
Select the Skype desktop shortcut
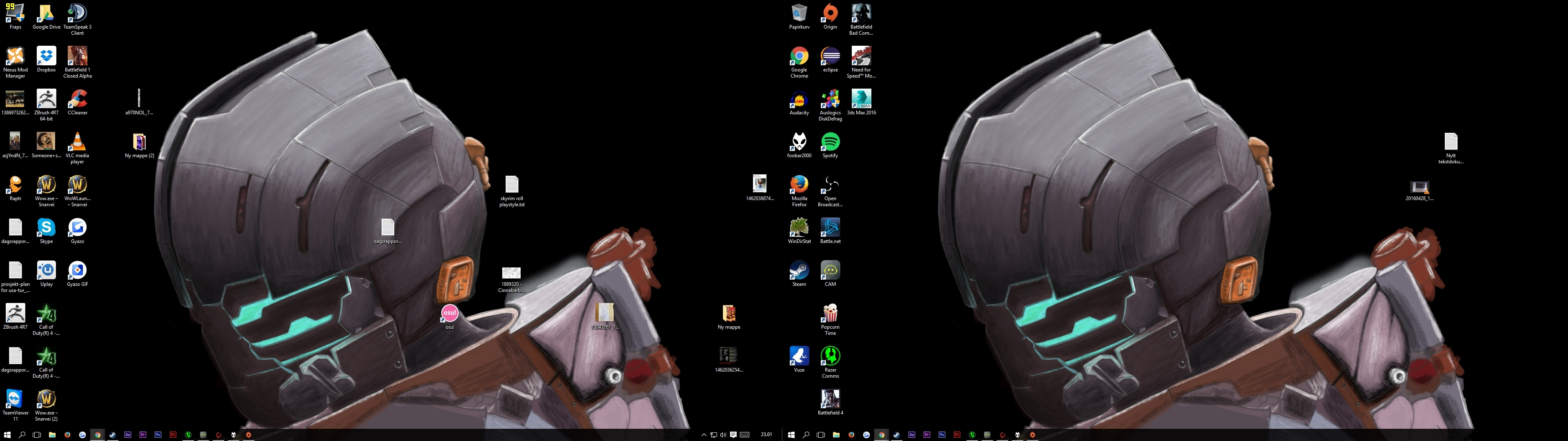46,231
